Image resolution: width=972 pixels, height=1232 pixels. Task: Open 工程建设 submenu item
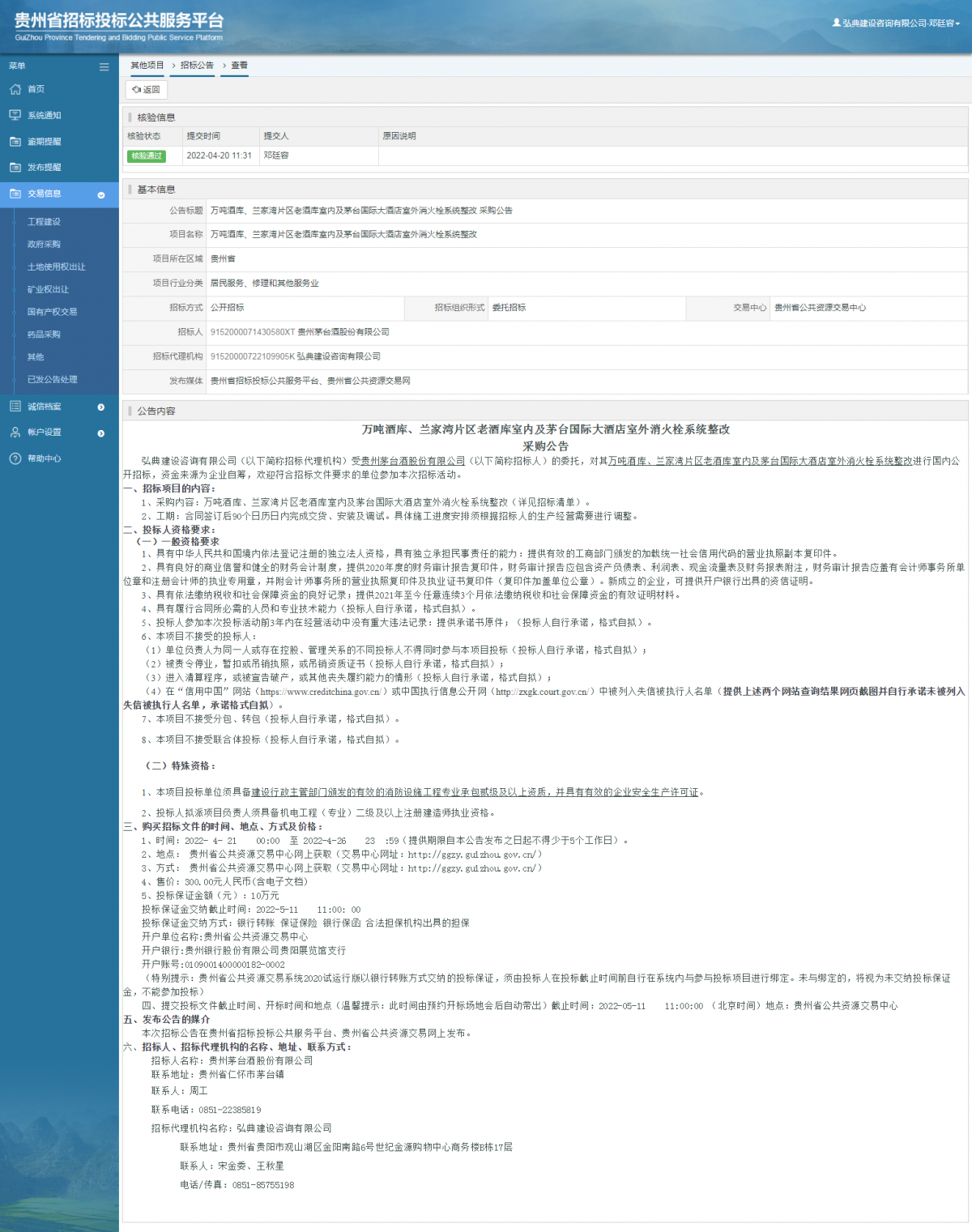click(x=44, y=221)
